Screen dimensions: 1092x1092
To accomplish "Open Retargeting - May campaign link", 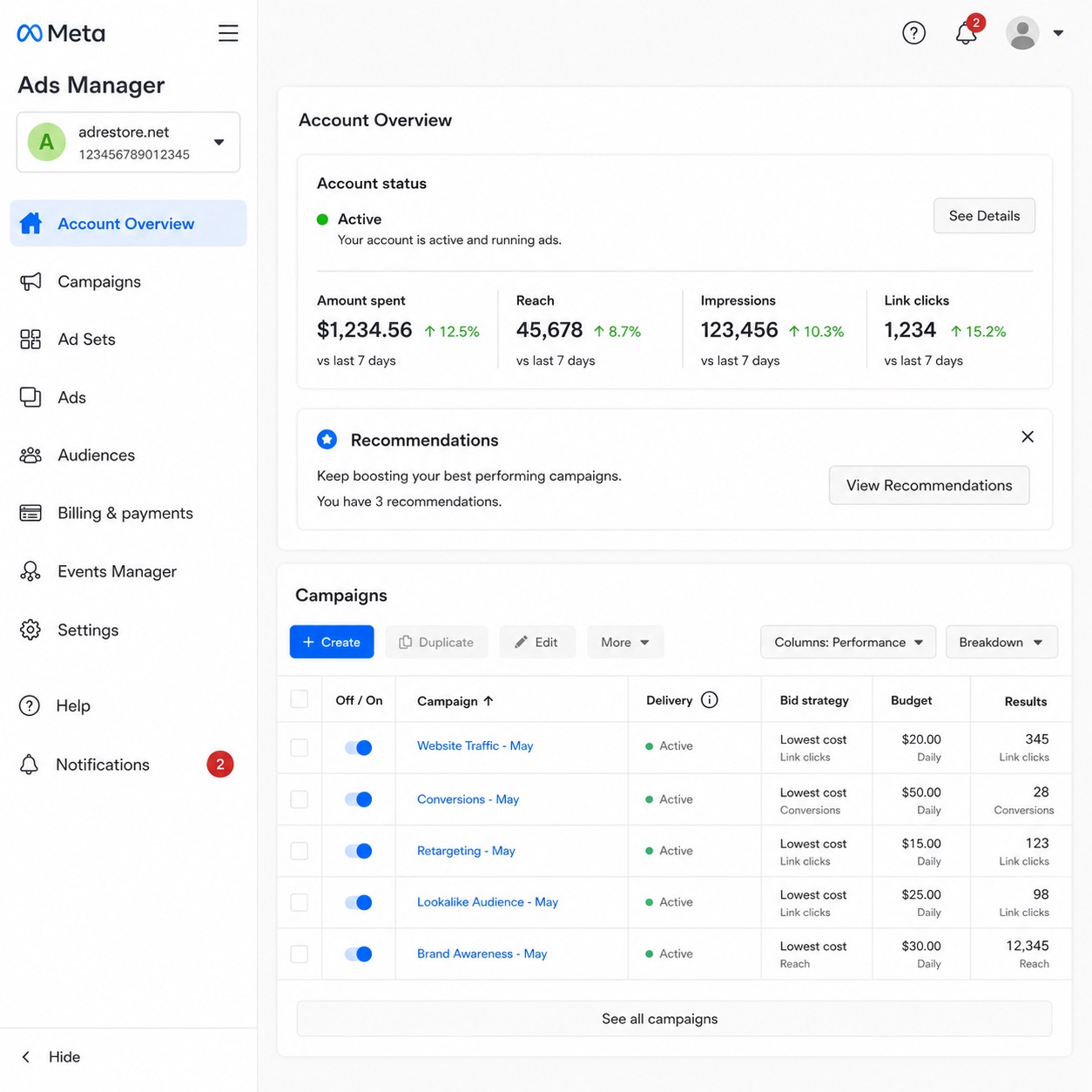I will (466, 851).
